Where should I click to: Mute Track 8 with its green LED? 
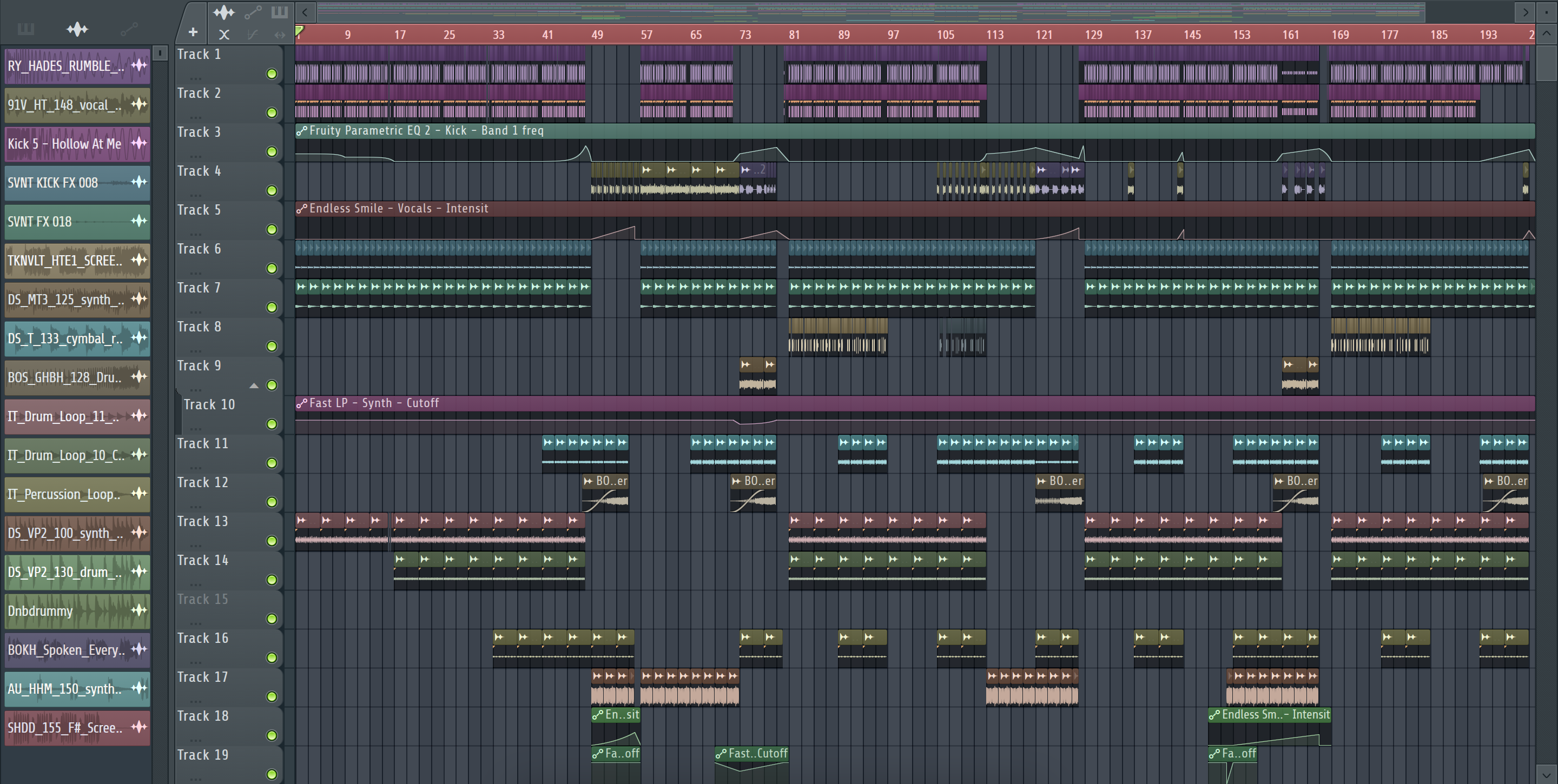point(272,347)
